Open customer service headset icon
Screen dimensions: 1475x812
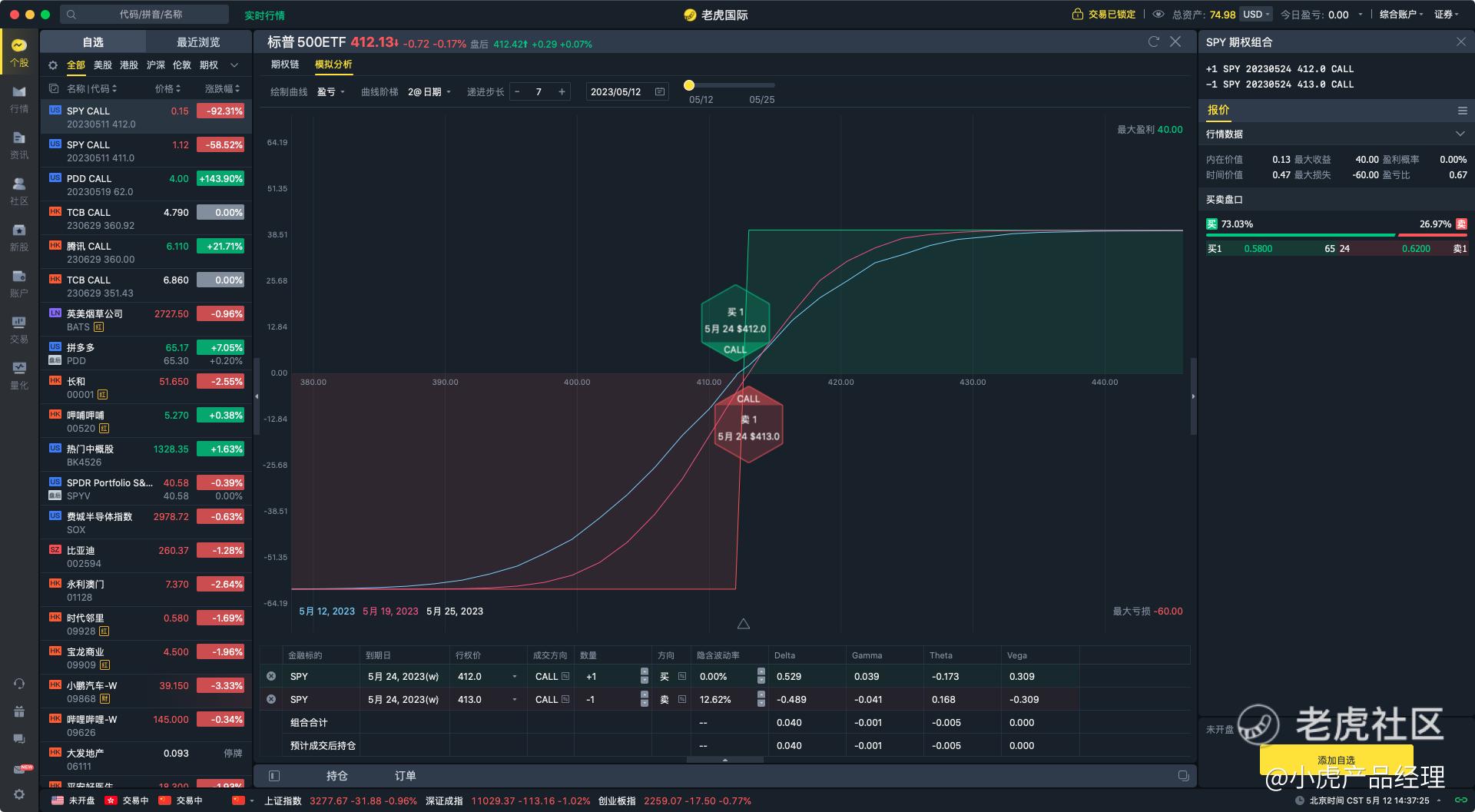[19, 684]
